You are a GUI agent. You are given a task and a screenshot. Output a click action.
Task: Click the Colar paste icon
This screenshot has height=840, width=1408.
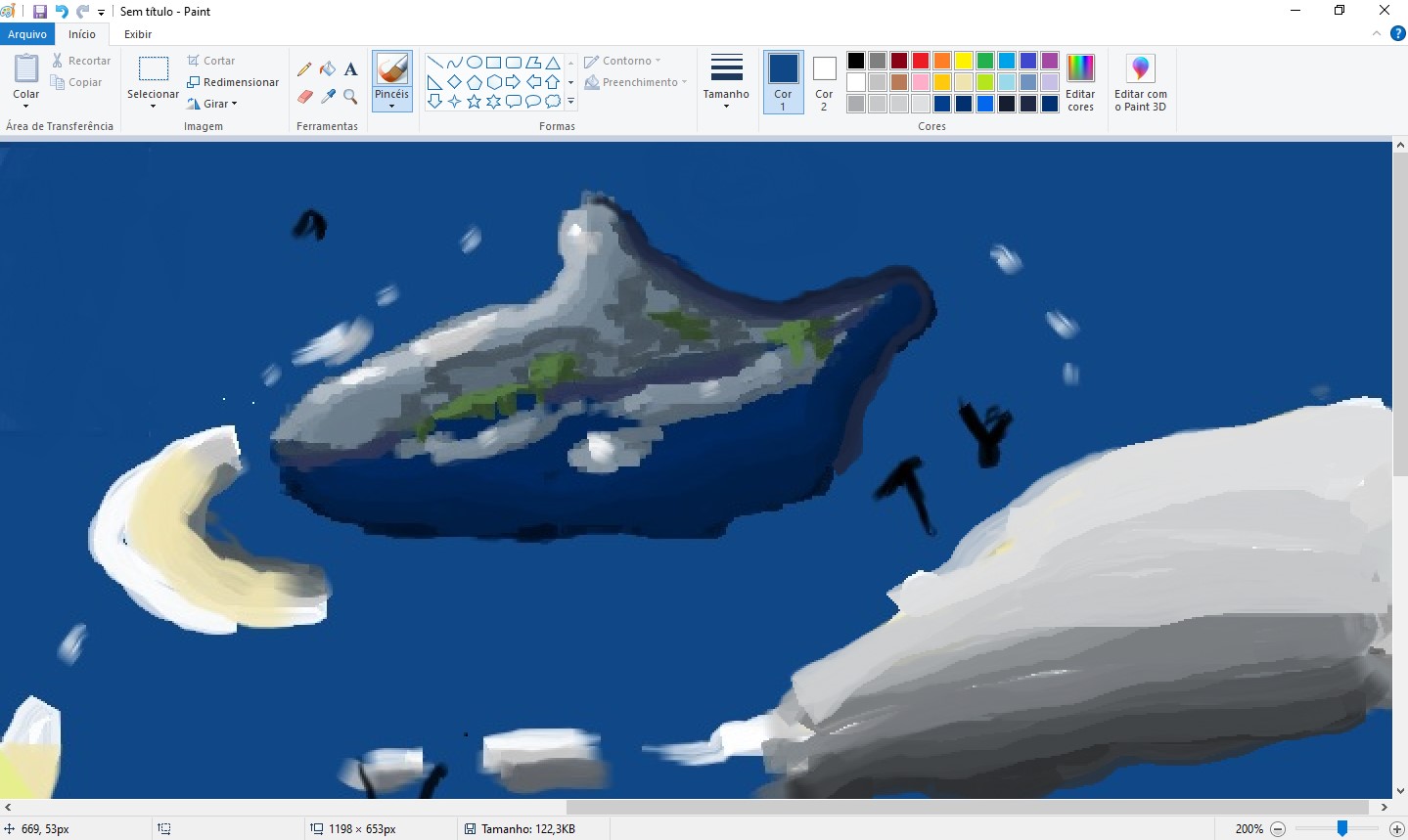click(x=26, y=68)
